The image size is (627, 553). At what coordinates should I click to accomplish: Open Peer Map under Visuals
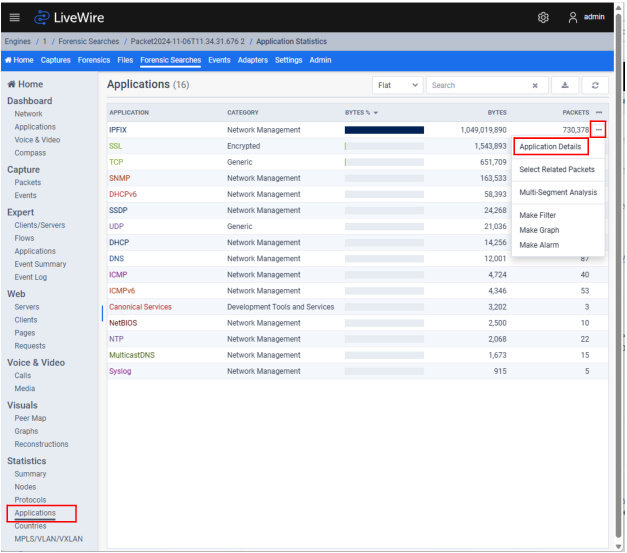pyautogui.click(x=30, y=418)
